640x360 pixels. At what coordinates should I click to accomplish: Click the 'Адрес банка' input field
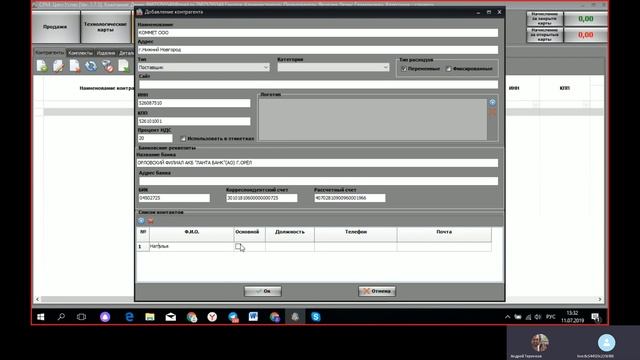pos(318,181)
